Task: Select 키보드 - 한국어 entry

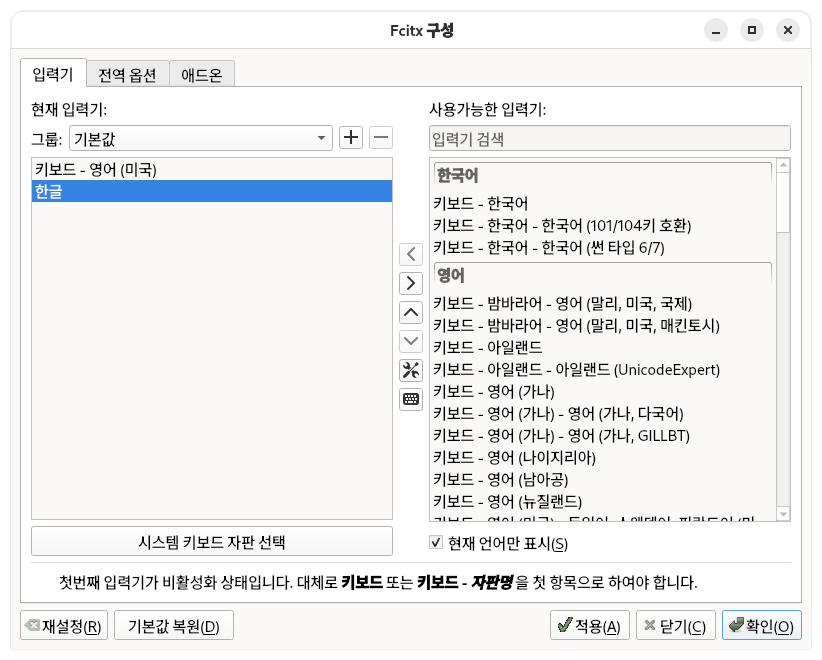Action: [602, 203]
